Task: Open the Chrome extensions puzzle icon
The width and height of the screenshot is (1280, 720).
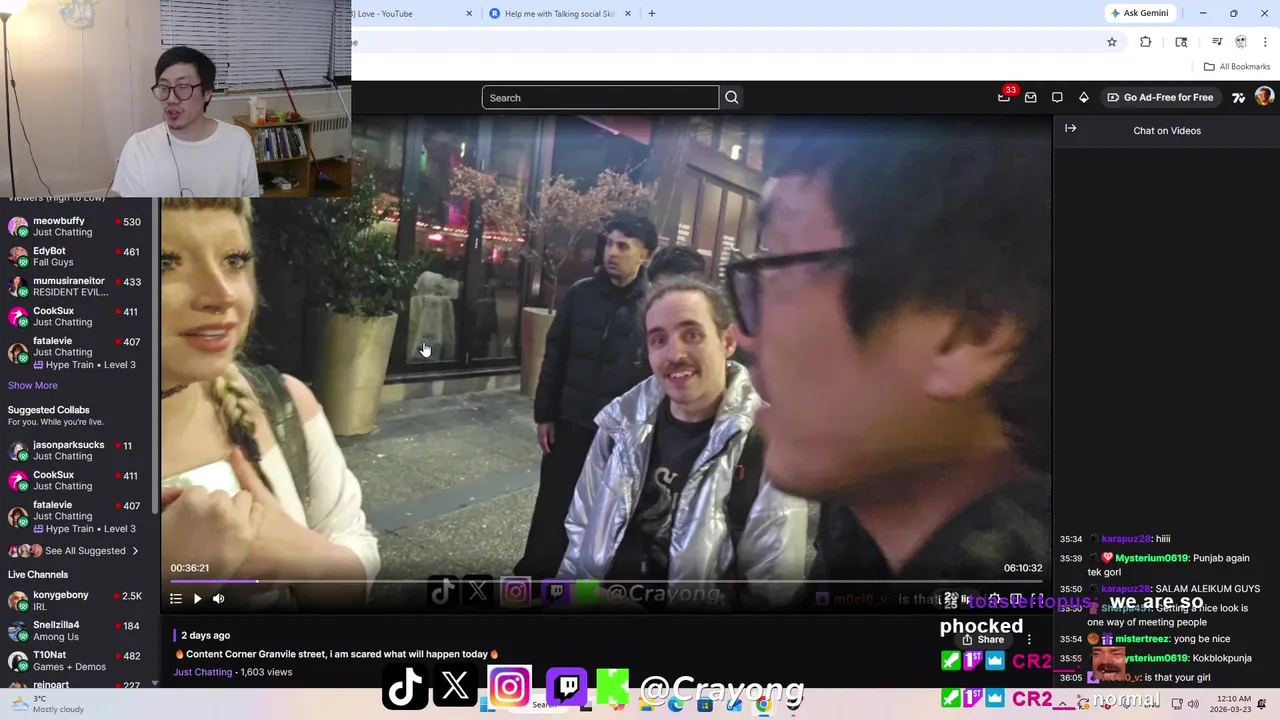Action: tap(1146, 42)
